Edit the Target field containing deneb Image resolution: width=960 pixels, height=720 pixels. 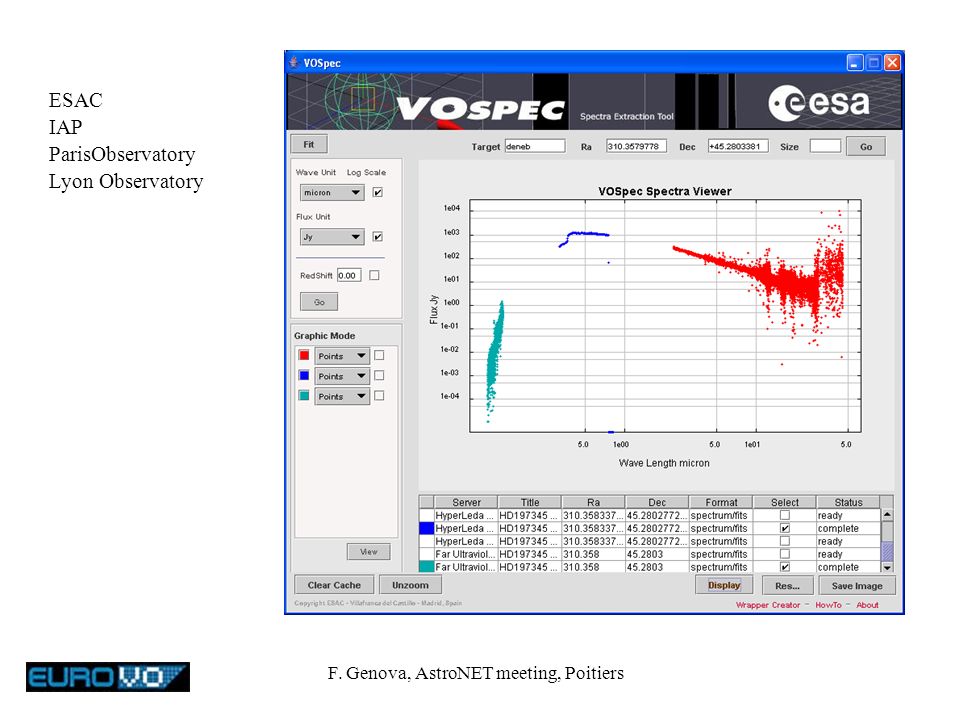(534, 146)
